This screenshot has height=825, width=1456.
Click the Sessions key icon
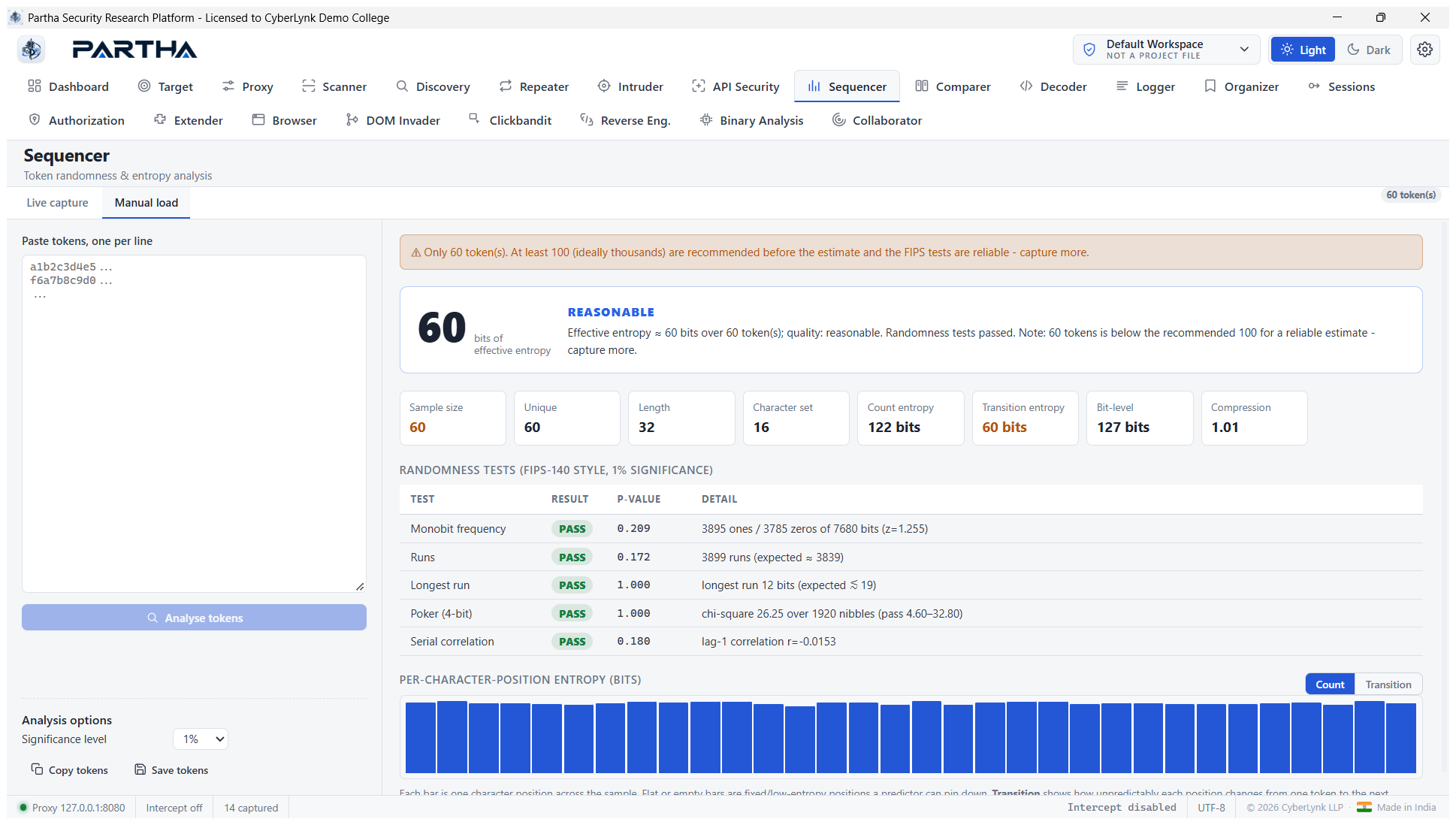1314,86
